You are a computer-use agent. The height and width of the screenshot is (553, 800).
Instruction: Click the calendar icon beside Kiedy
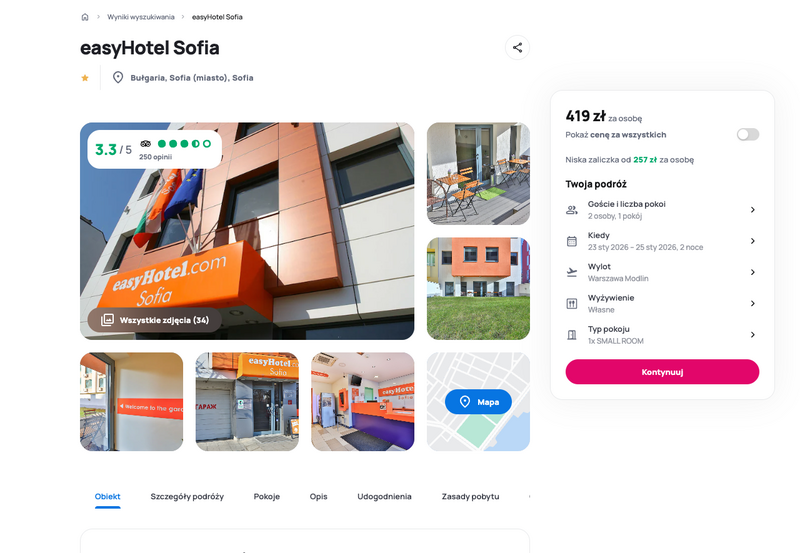(x=572, y=241)
